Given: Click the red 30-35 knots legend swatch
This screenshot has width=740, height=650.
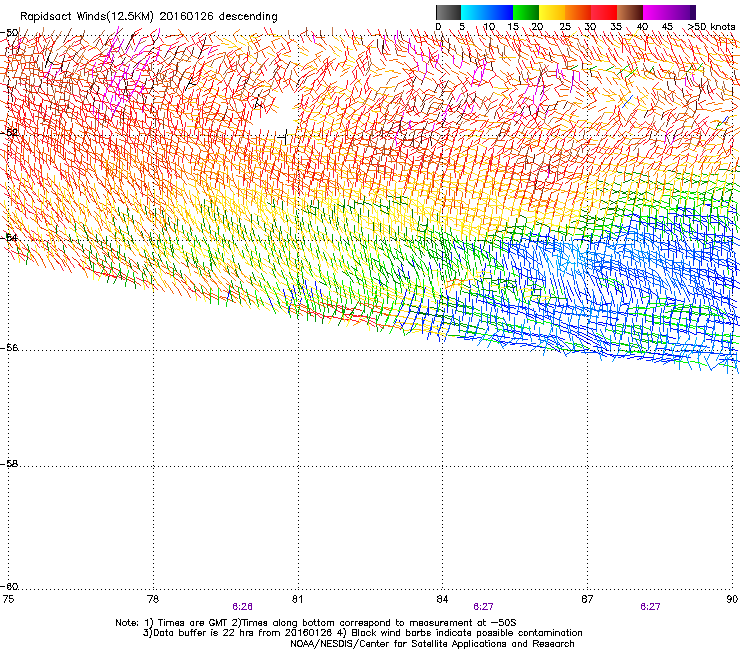Looking at the screenshot, I should pyautogui.click(x=604, y=12).
